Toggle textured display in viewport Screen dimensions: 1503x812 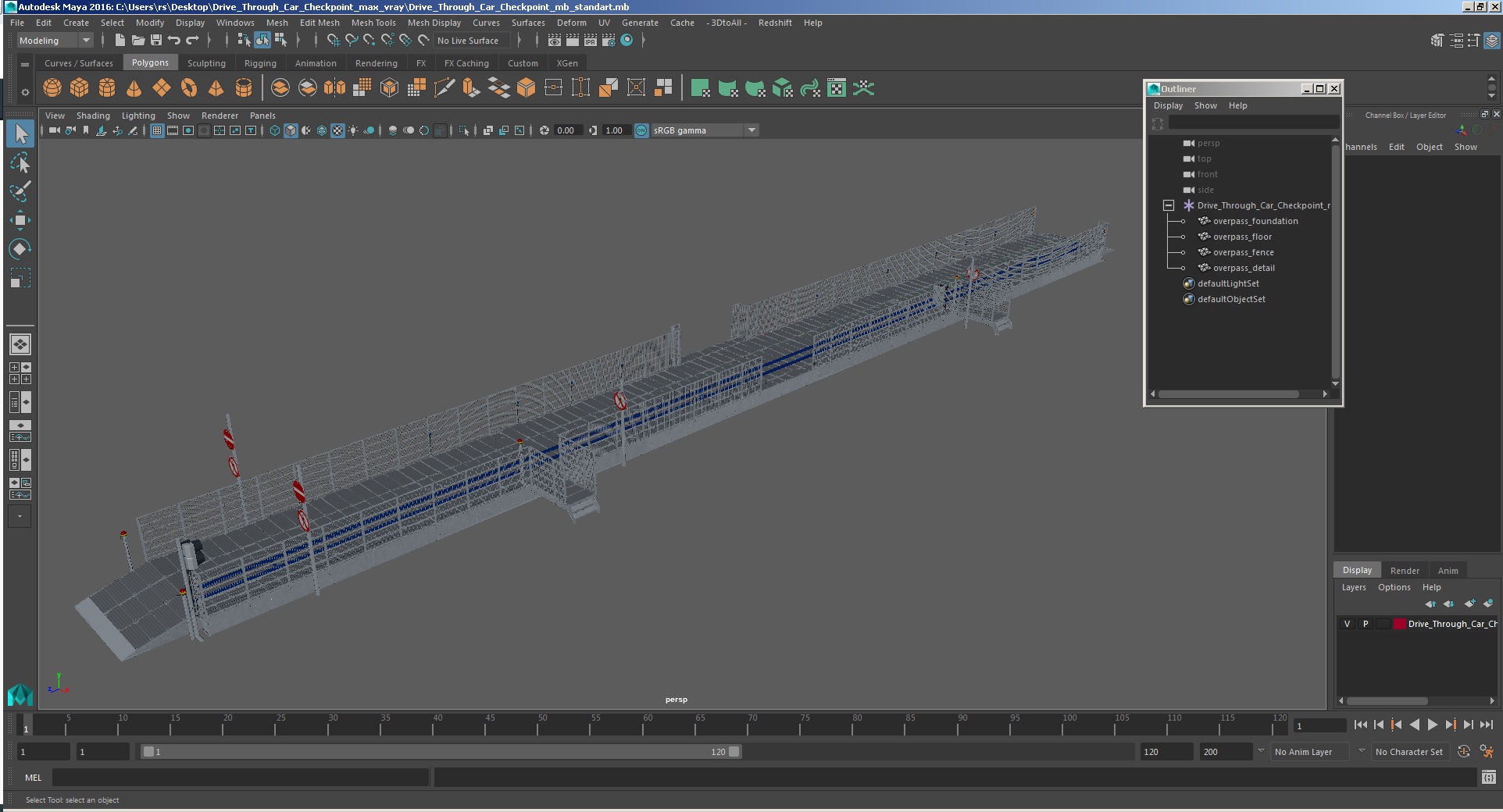(337, 130)
